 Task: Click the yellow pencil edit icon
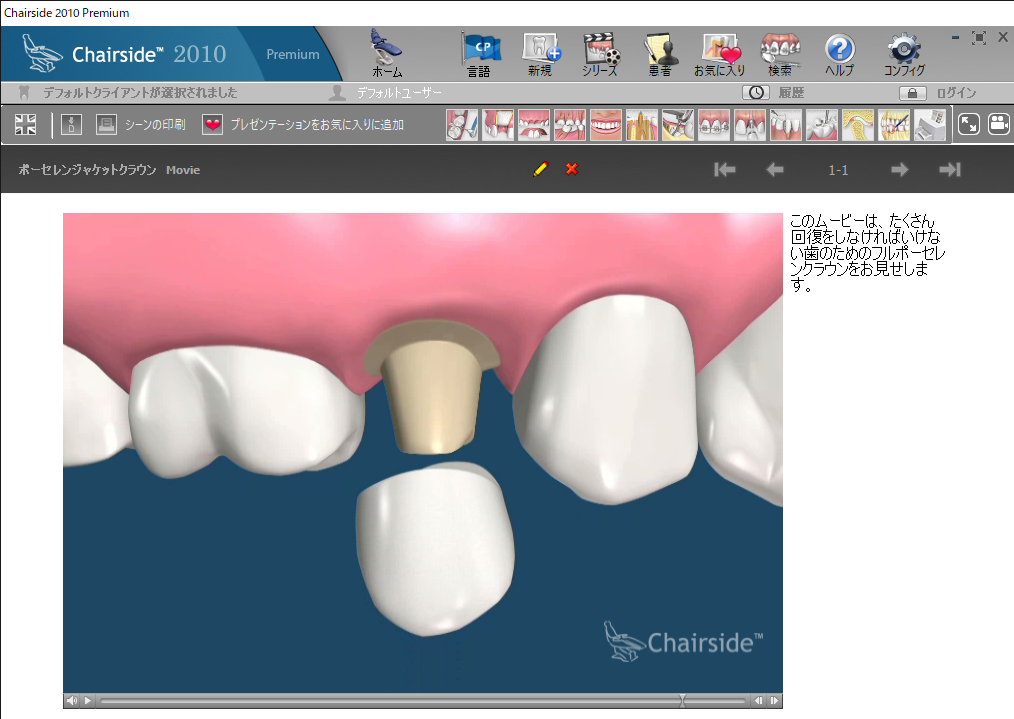[541, 169]
